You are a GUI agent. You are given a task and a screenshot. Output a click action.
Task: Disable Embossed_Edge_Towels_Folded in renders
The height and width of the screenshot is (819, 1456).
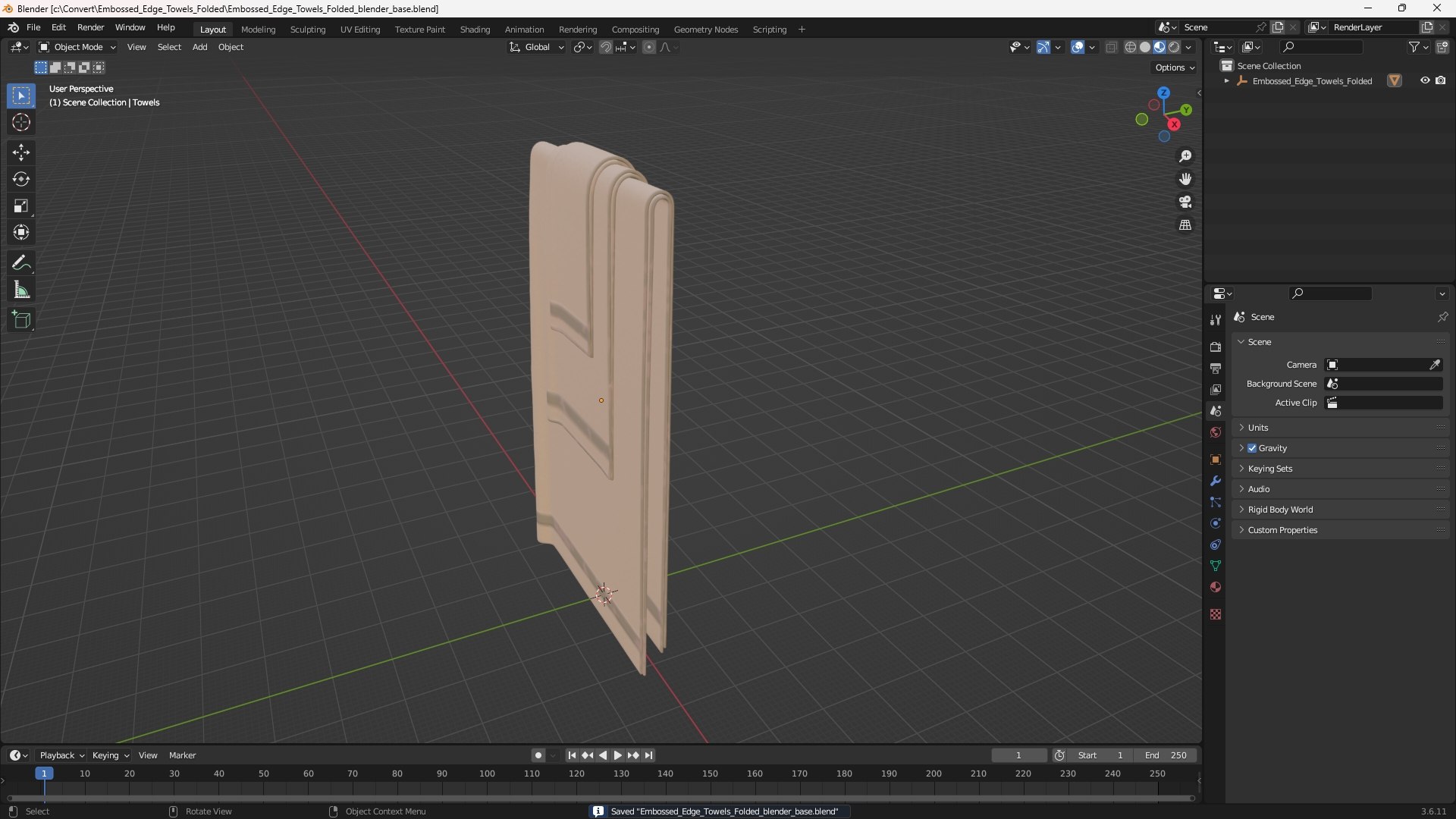(x=1441, y=80)
